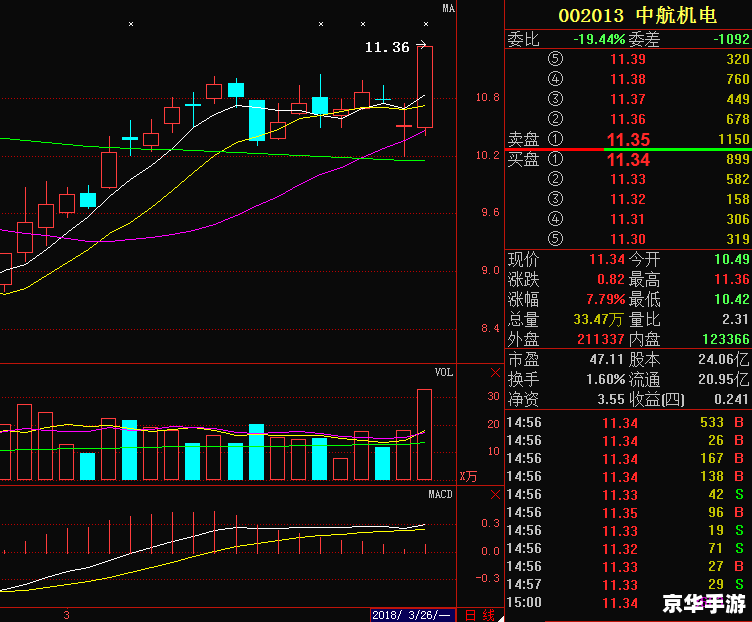
Task: Click the buy level 1 volume 899
Action: [738, 159]
